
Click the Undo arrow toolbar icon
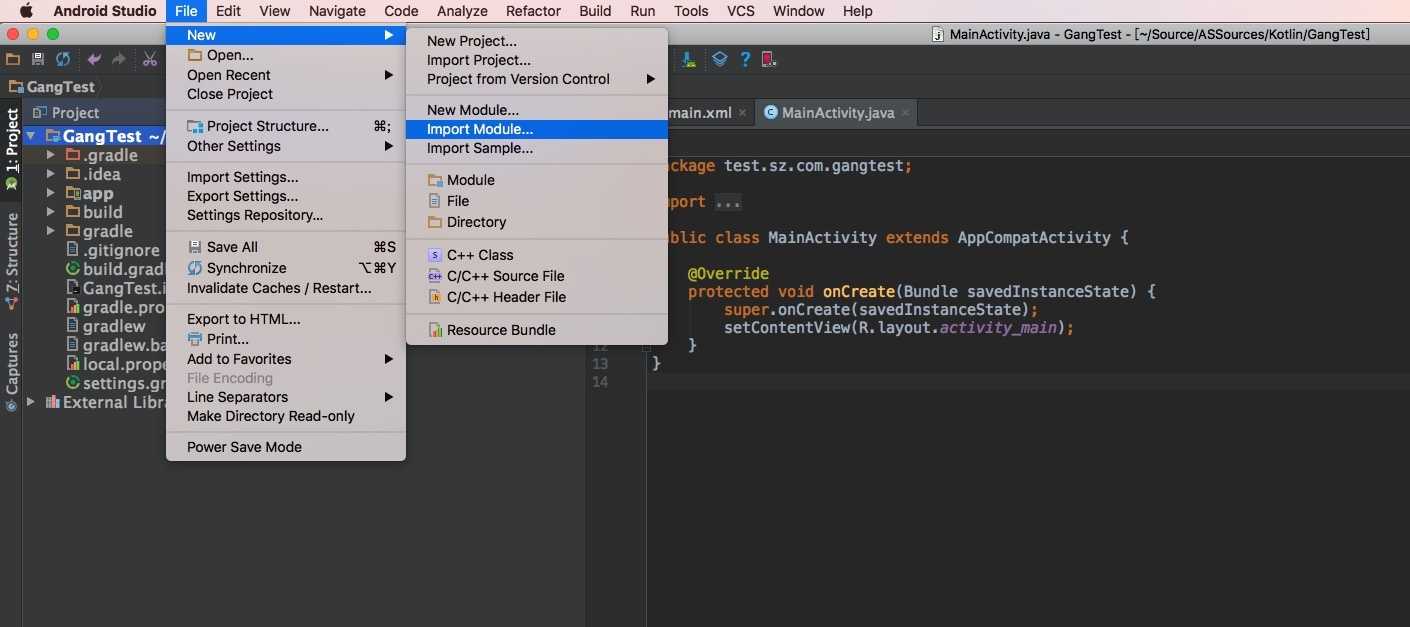pos(94,60)
